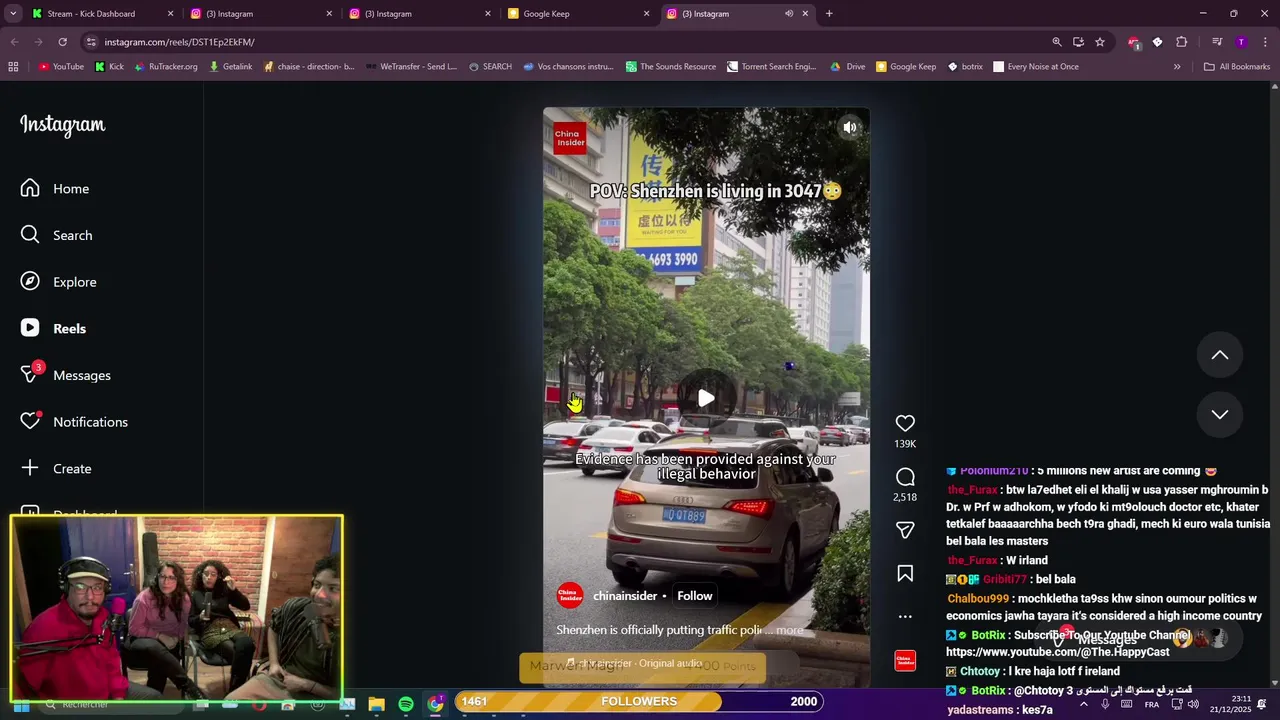This screenshot has width=1280, height=720.
Task: Open the adblock extension with badge 1
Action: [1133, 42]
